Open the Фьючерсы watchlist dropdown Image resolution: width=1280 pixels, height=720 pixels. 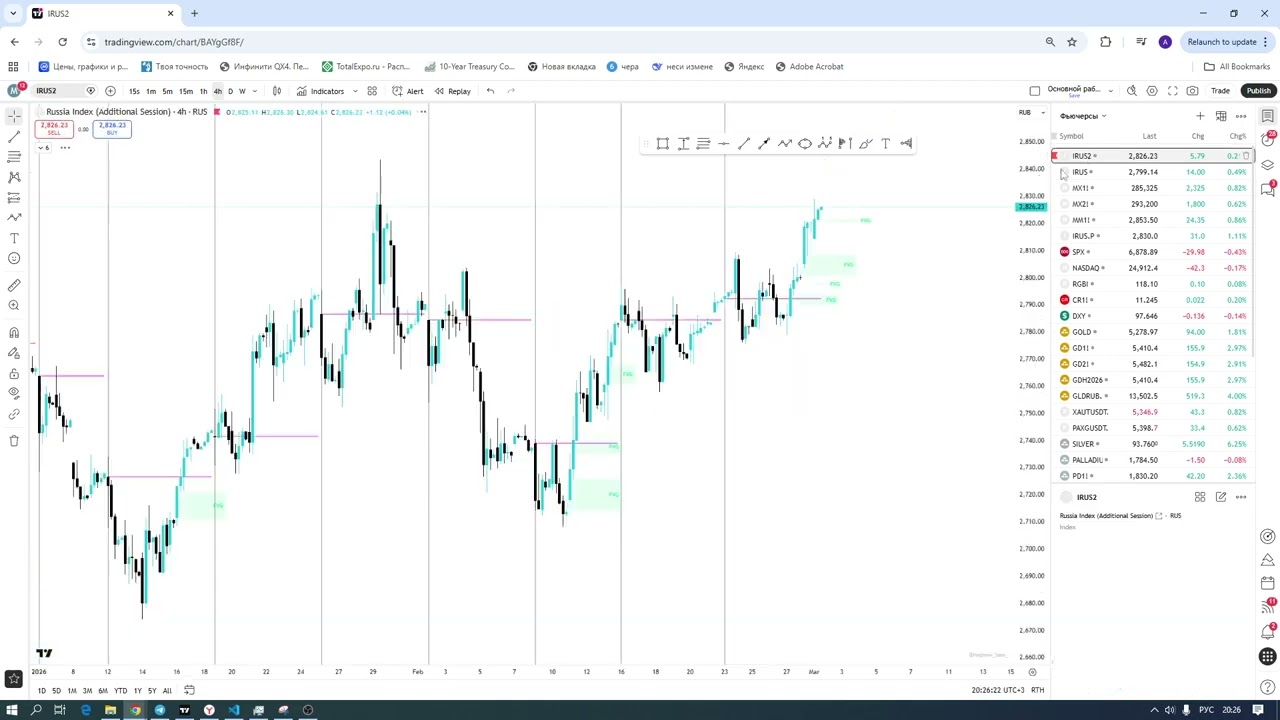pyautogui.click(x=1083, y=116)
